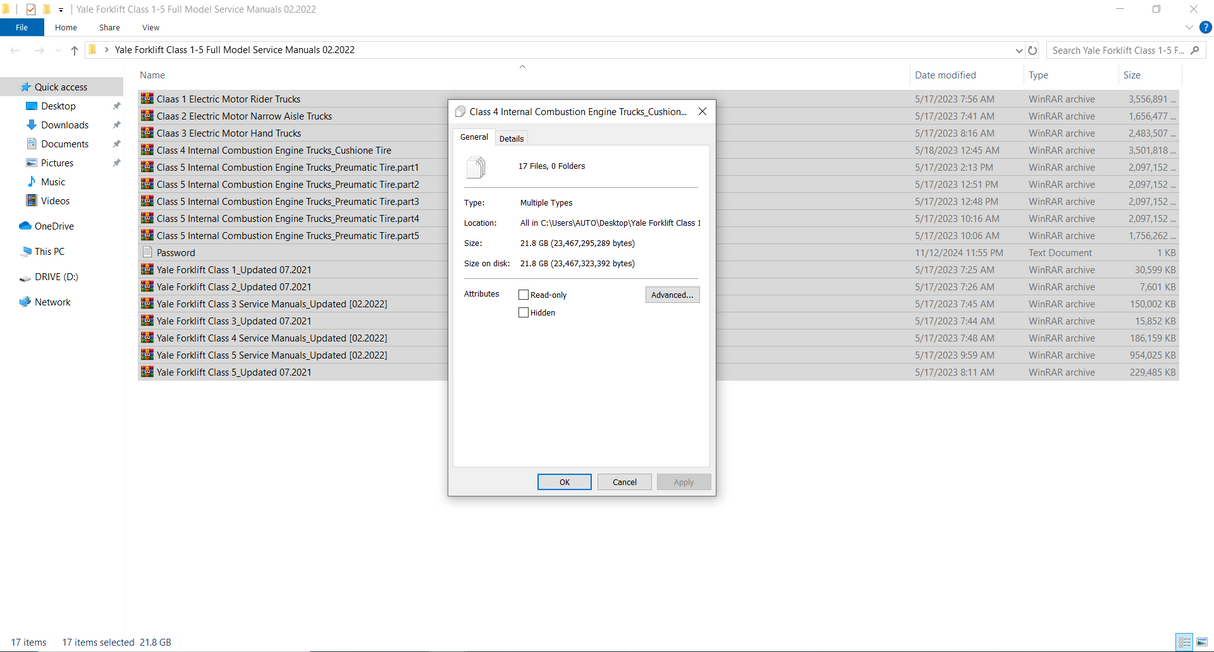
Task: Switch to large icons view in the status bar
Action: [x=1201, y=642]
